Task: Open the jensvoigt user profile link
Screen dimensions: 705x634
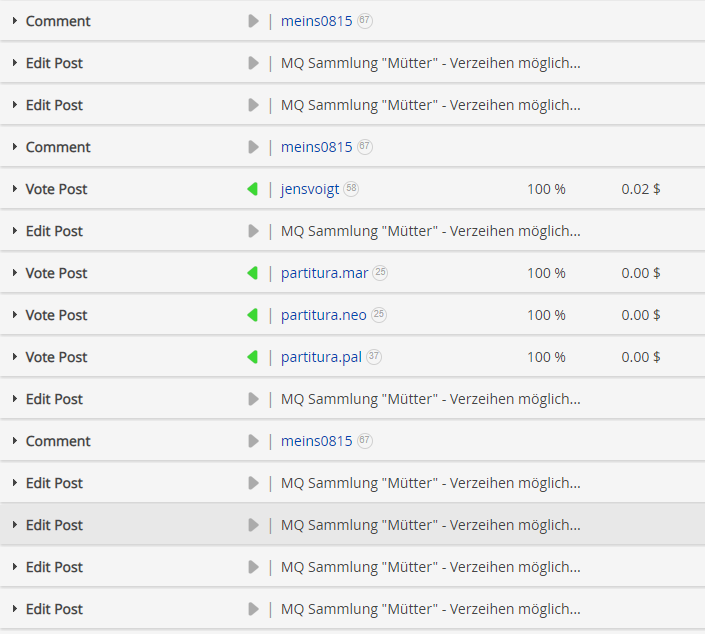Action: tap(310, 189)
